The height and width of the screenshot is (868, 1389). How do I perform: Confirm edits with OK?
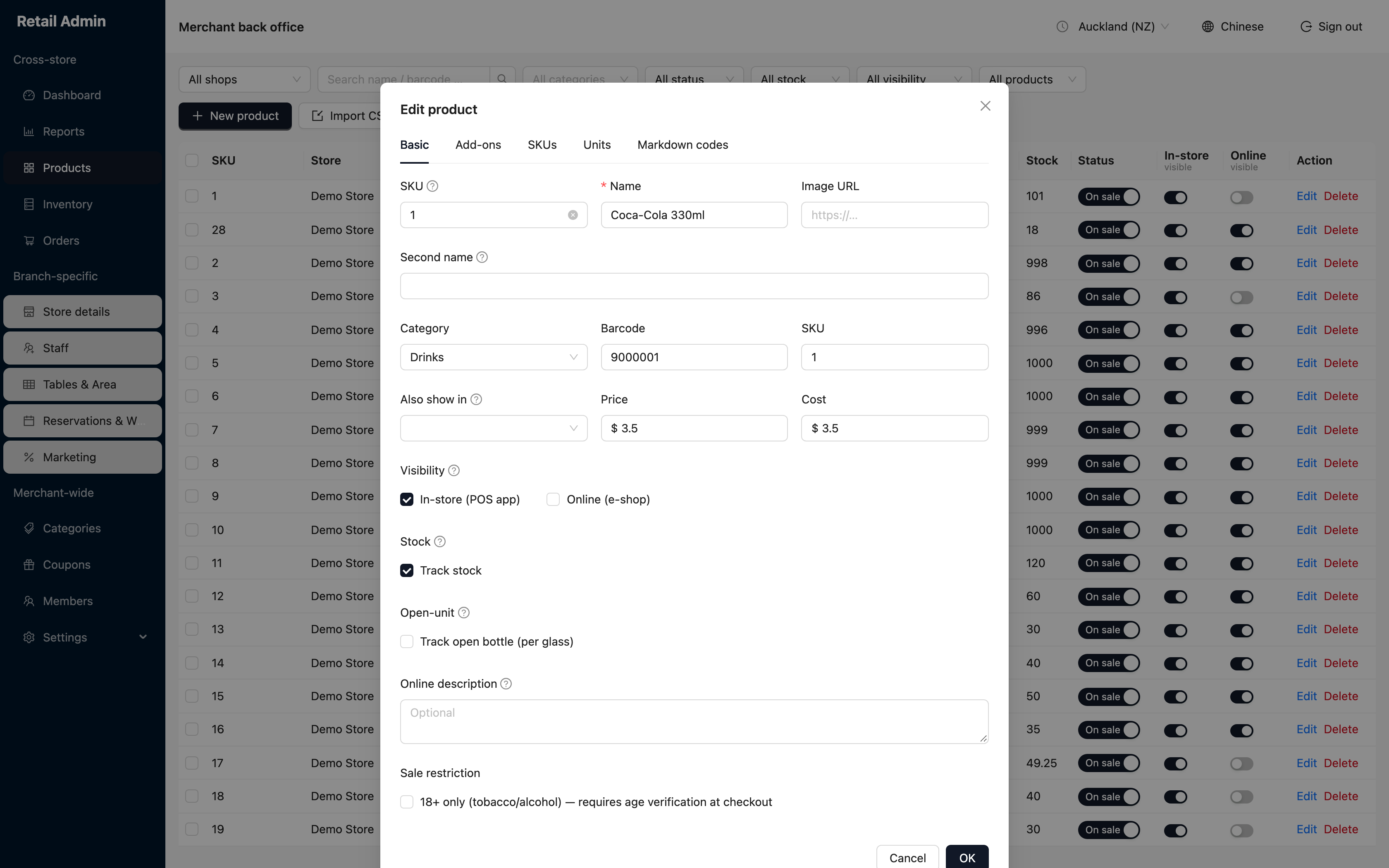(x=967, y=858)
